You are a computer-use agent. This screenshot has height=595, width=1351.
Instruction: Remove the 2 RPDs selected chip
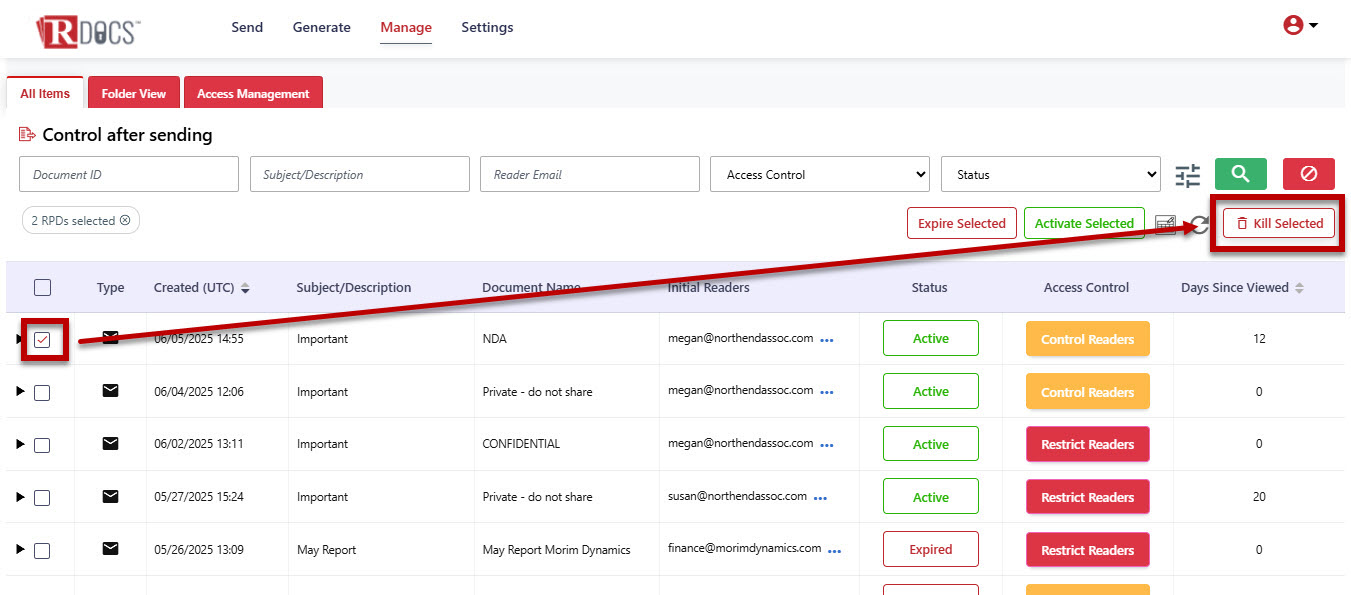(x=125, y=221)
